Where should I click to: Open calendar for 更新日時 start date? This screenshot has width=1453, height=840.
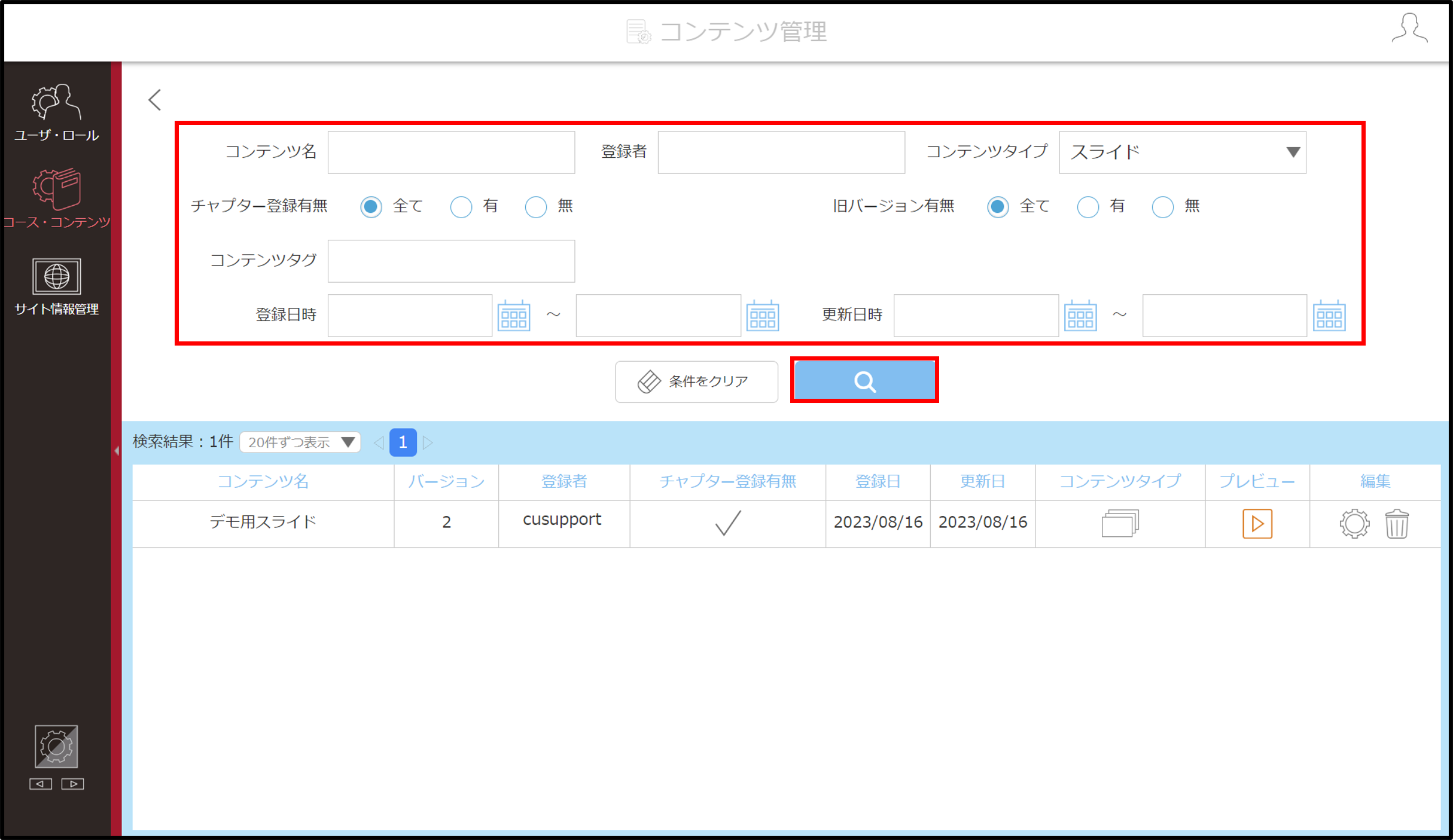point(1080,315)
